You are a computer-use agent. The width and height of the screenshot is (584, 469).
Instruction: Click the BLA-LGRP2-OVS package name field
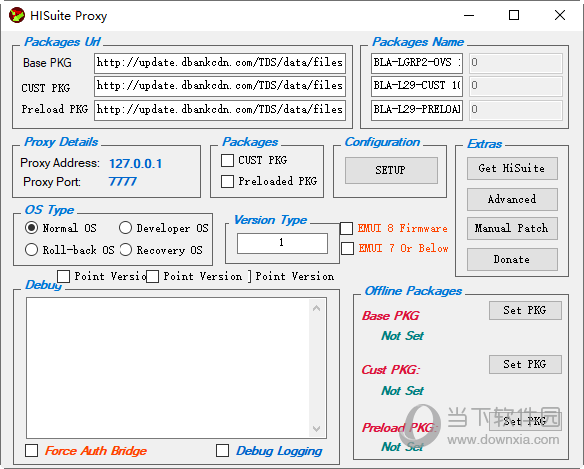[417, 63]
